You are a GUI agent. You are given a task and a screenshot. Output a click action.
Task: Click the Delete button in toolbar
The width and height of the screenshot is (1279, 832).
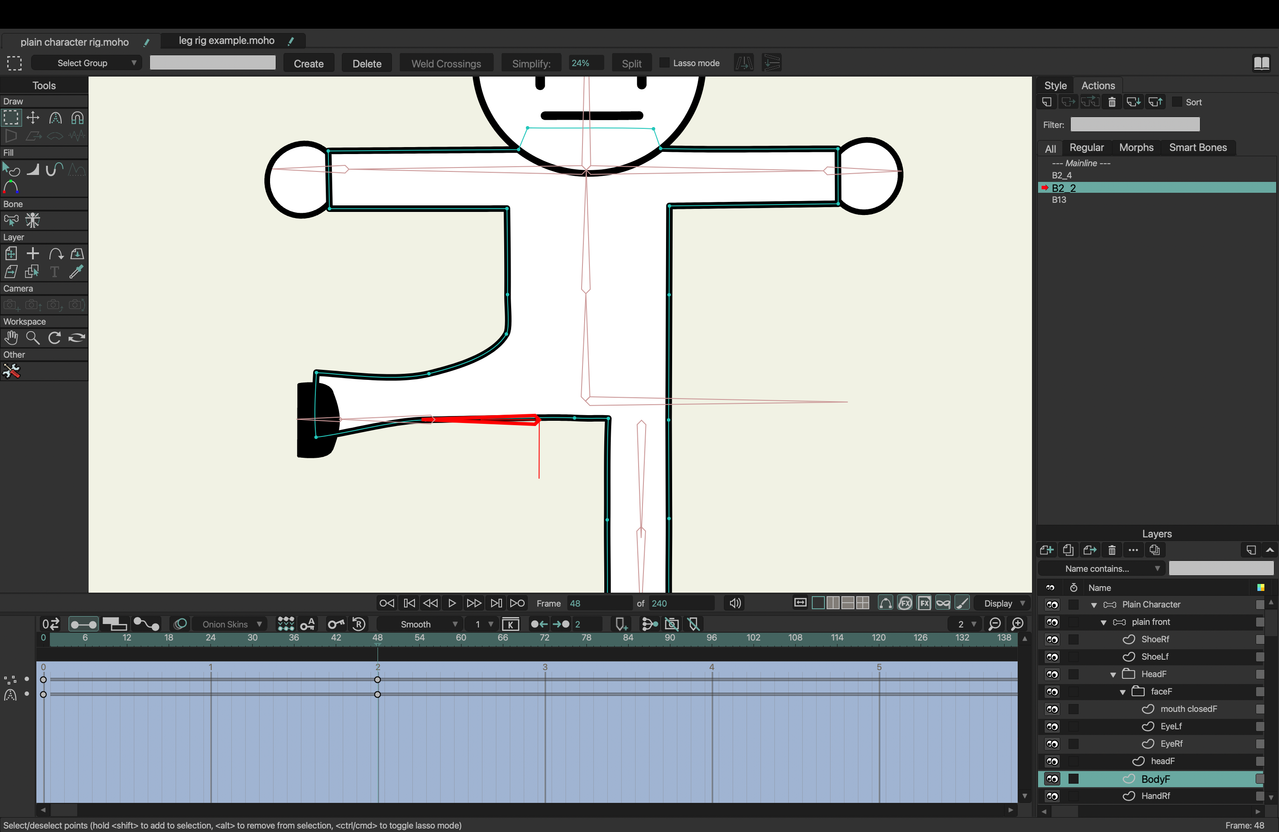coord(367,63)
